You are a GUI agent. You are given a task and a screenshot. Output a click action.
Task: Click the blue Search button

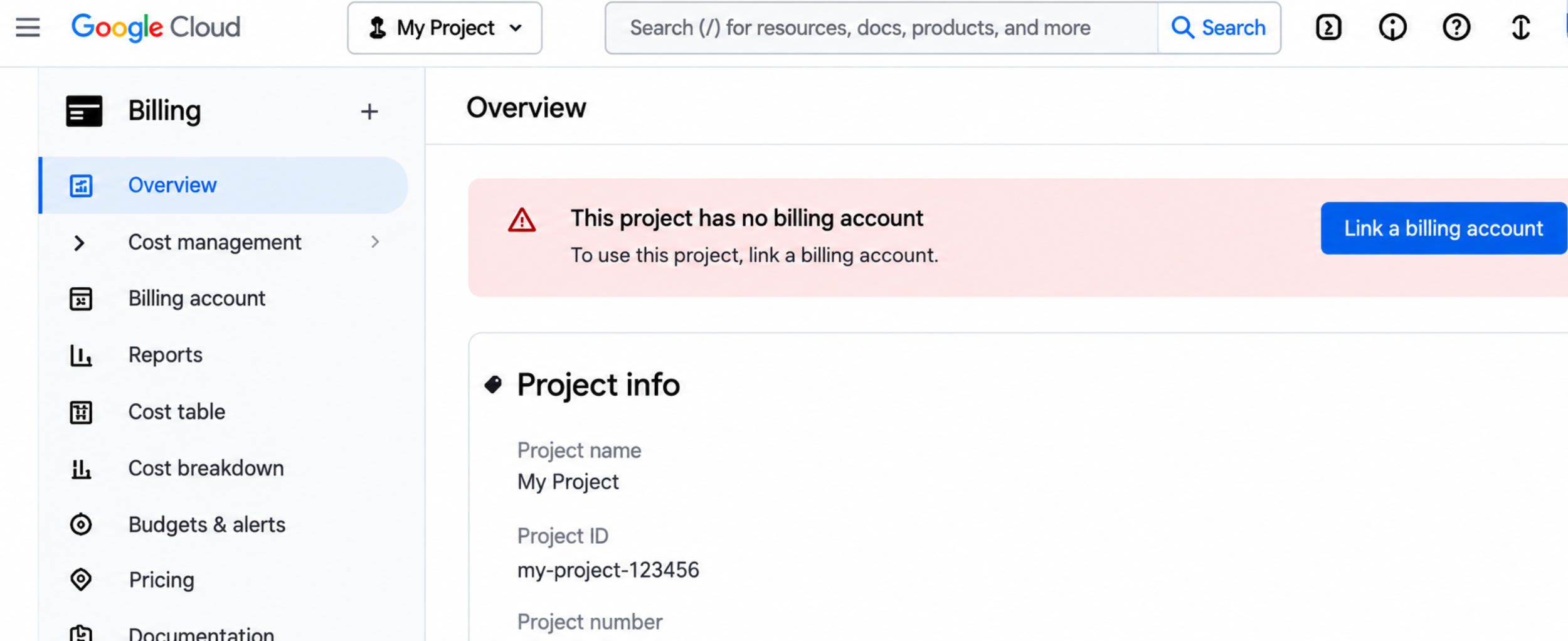click(1219, 28)
